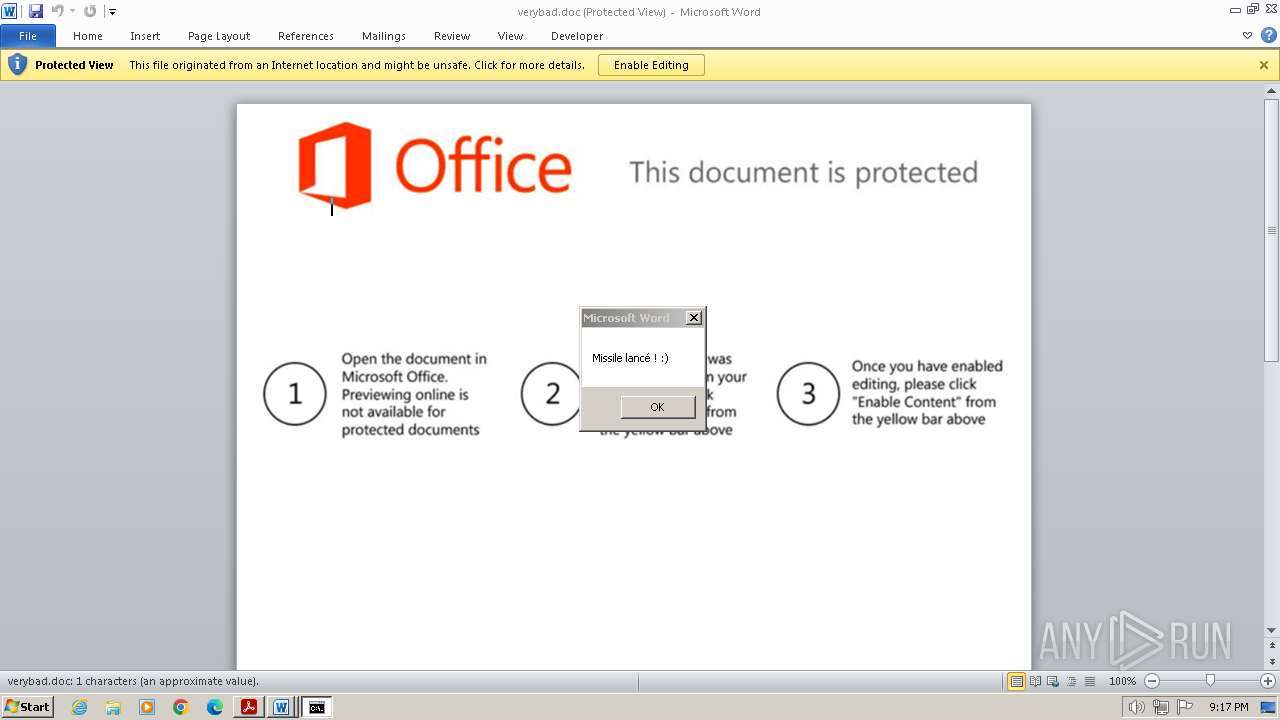Open the File tab
The image size is (1280, 720).
28,36
